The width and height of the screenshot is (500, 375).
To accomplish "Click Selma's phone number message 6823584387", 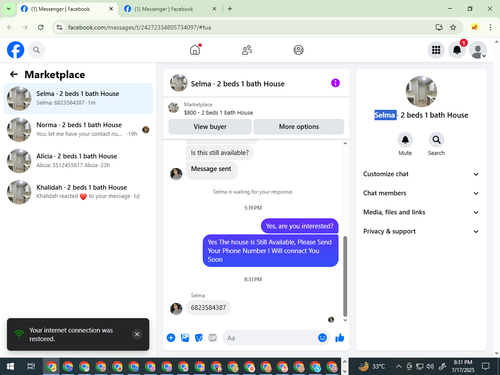I will (x=208, y=307).
